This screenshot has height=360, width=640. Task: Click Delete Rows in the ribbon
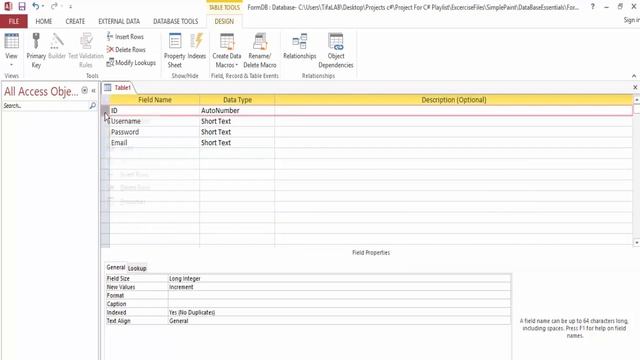click(x=126, y=50)
